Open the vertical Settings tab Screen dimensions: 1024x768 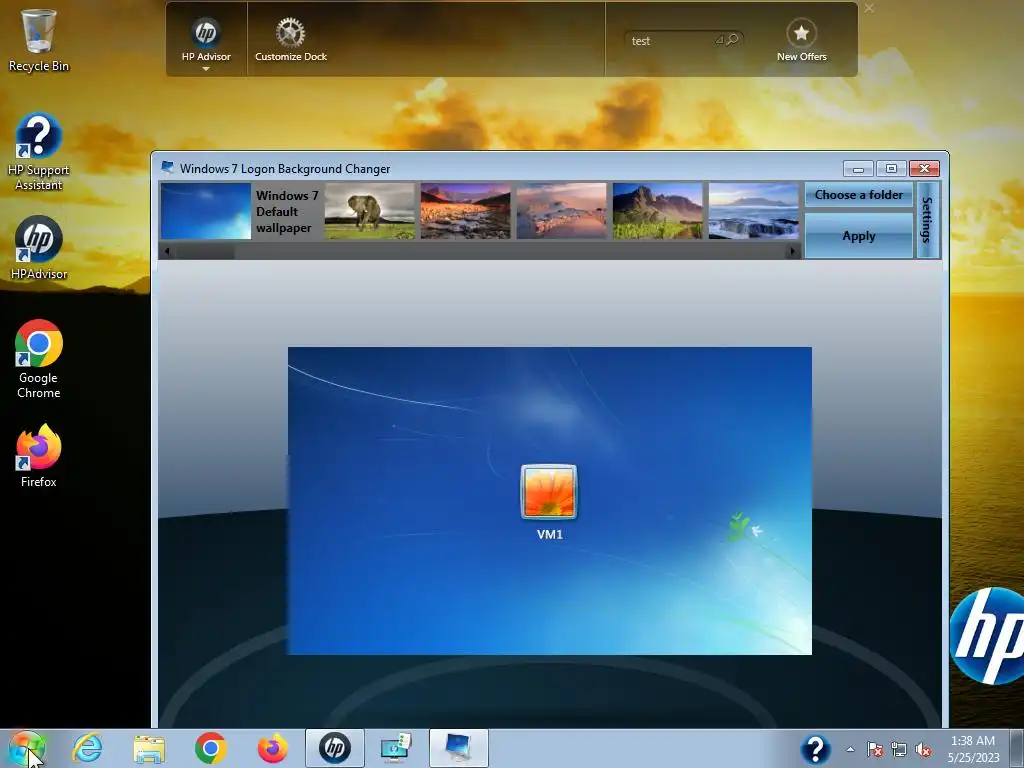927,219
